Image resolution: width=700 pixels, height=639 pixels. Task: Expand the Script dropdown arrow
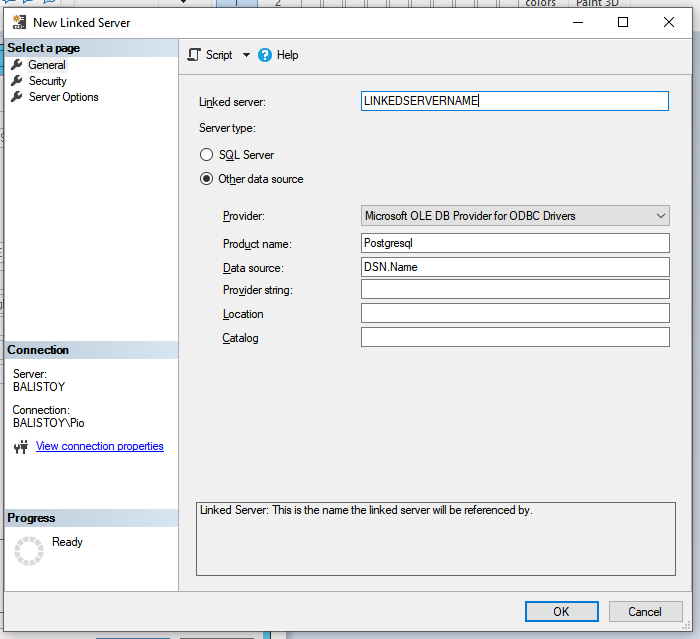246,55
